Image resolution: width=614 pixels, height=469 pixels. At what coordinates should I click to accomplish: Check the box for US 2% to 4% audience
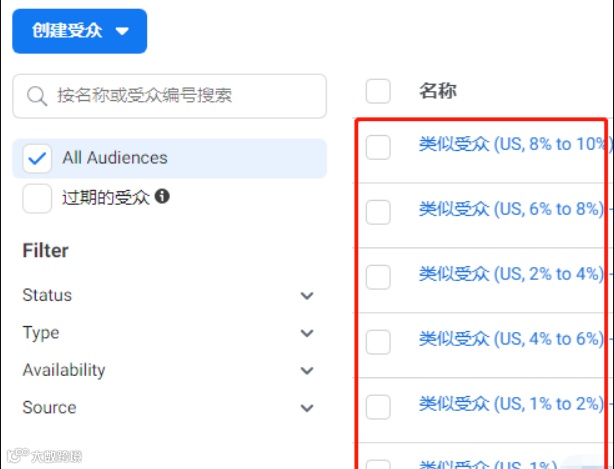click(378, 277)
